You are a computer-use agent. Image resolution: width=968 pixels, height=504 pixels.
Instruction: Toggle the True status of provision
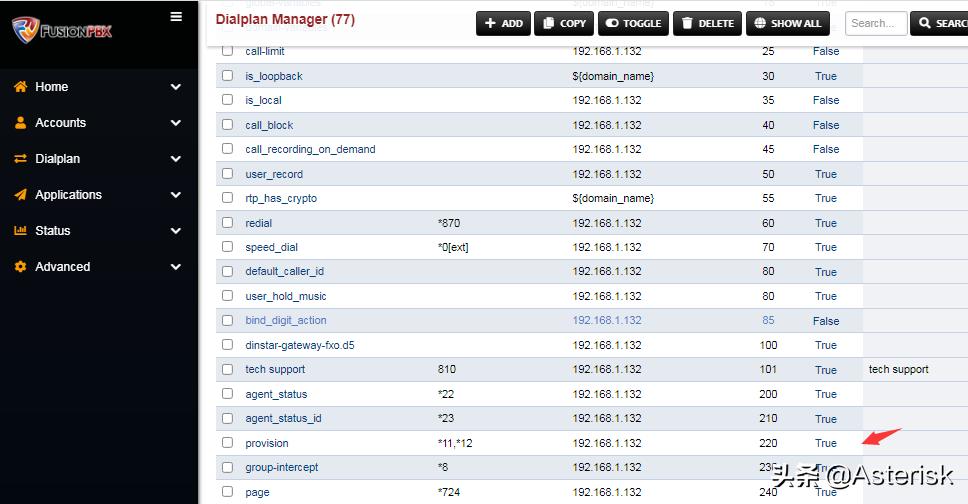click(x=826, y=443)
